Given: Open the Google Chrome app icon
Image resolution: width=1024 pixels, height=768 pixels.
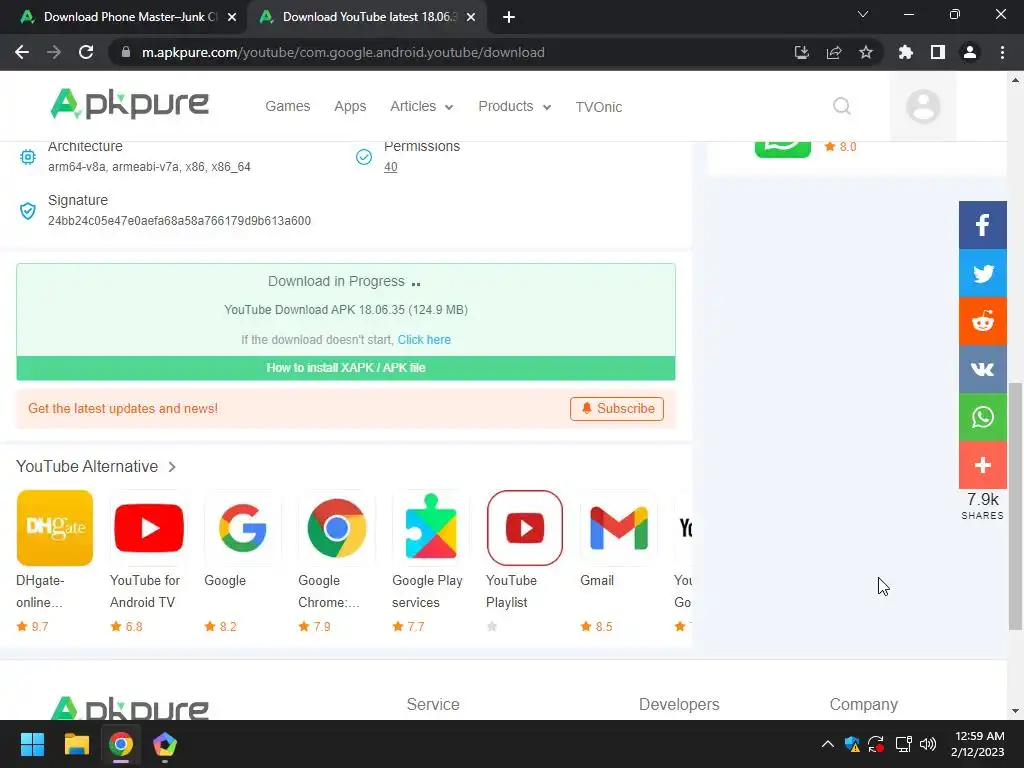Looking at the screenshot, I should [x=336, y=528].
